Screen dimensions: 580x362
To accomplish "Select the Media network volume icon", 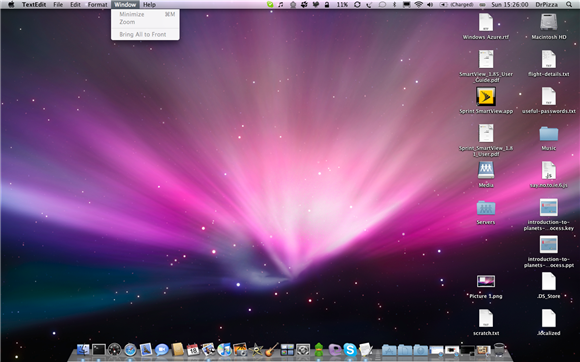I will [486, 170].
